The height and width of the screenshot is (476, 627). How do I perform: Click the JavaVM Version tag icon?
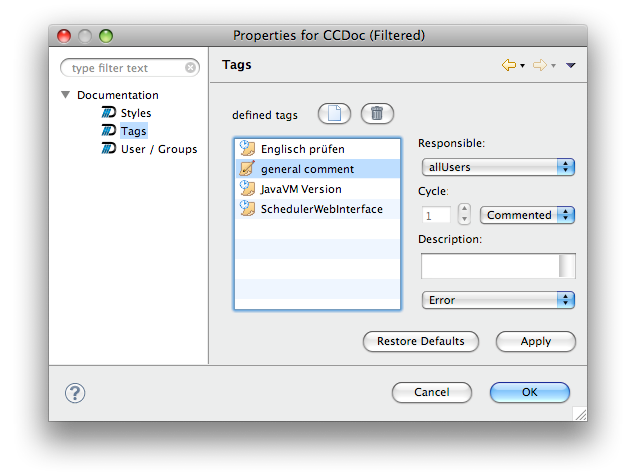tap(248, 188)
